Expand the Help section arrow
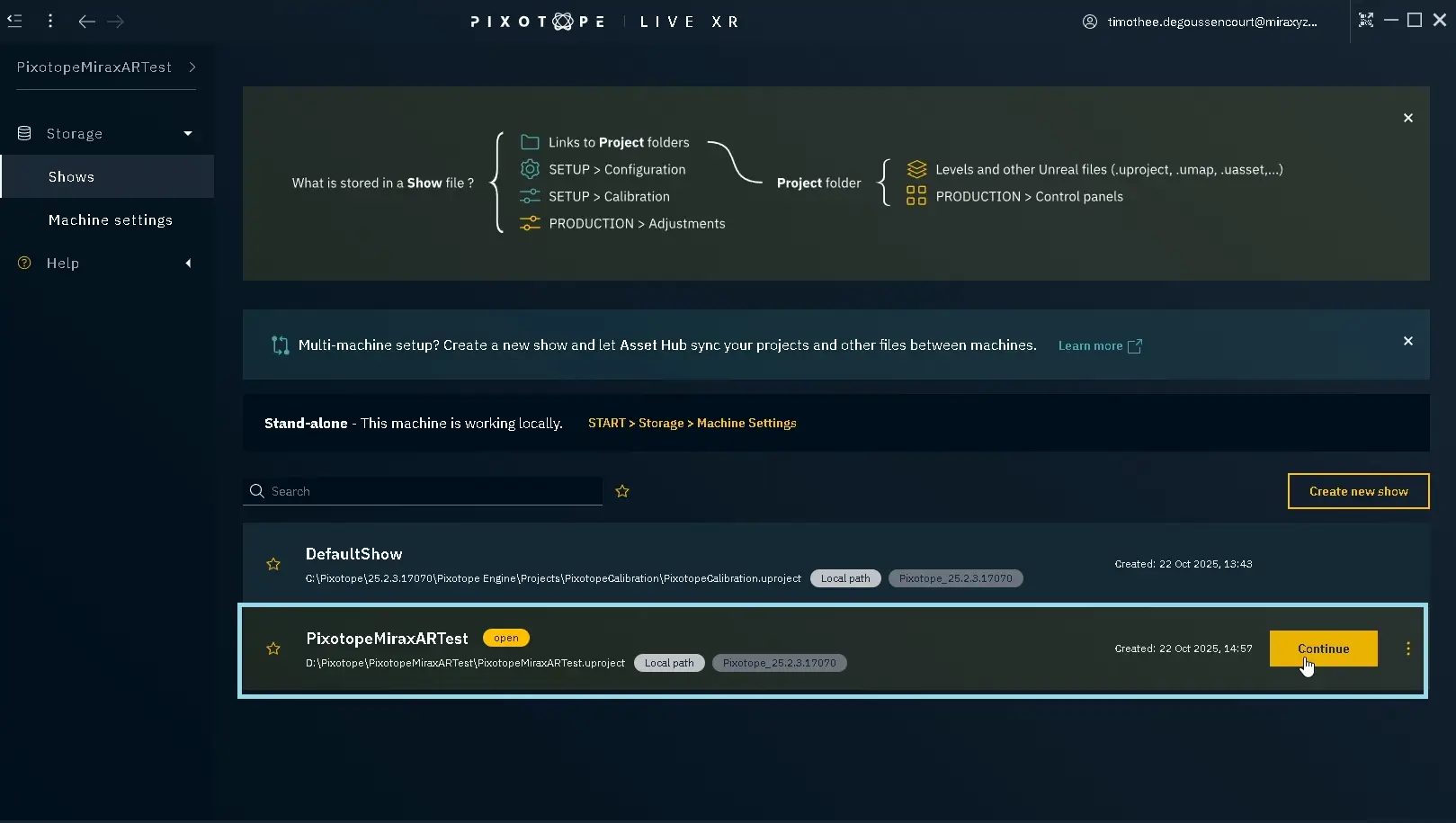This screenshot has height=823, width=1456. point(188,264)
